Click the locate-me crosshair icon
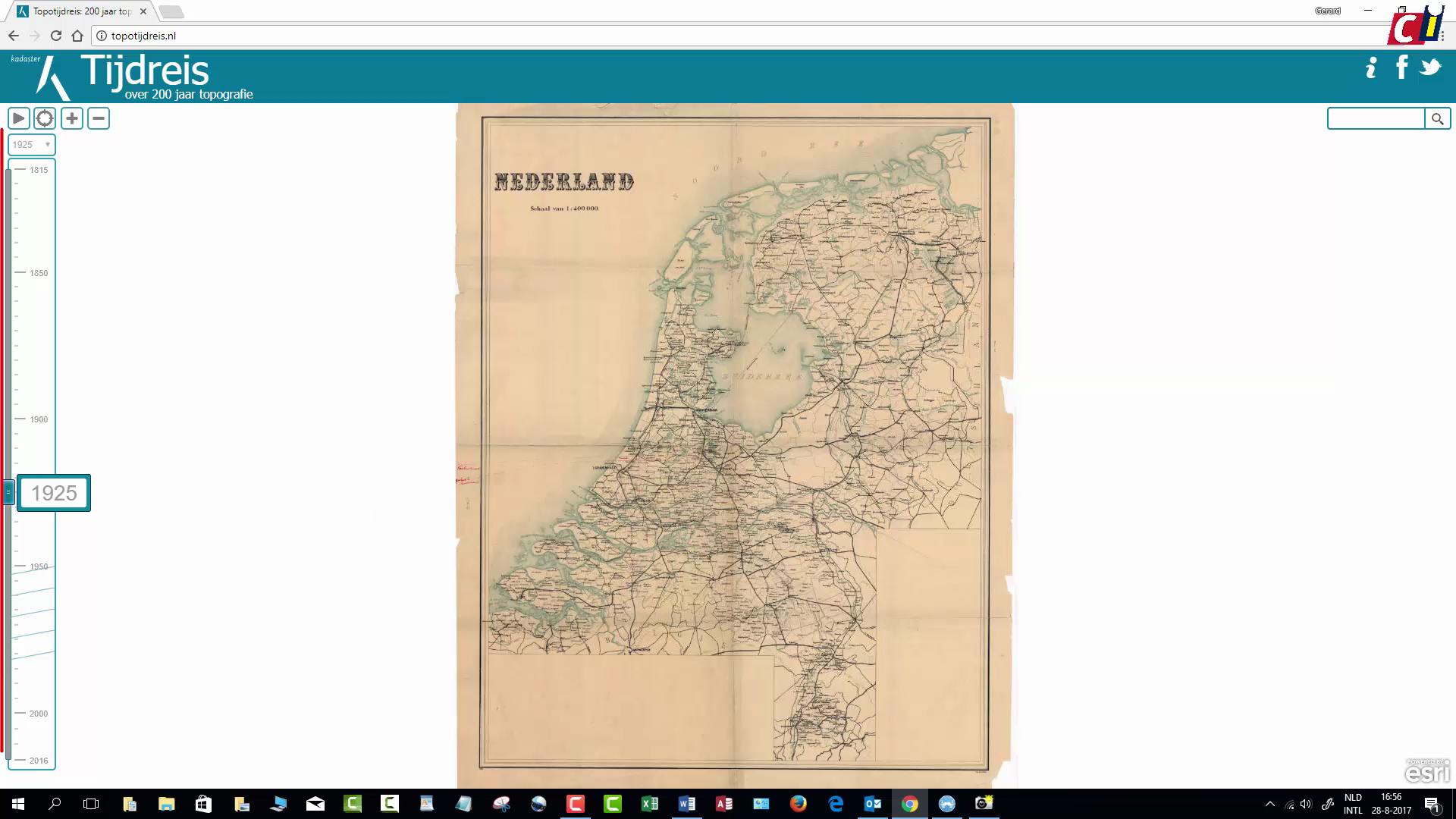 [45, 118]
